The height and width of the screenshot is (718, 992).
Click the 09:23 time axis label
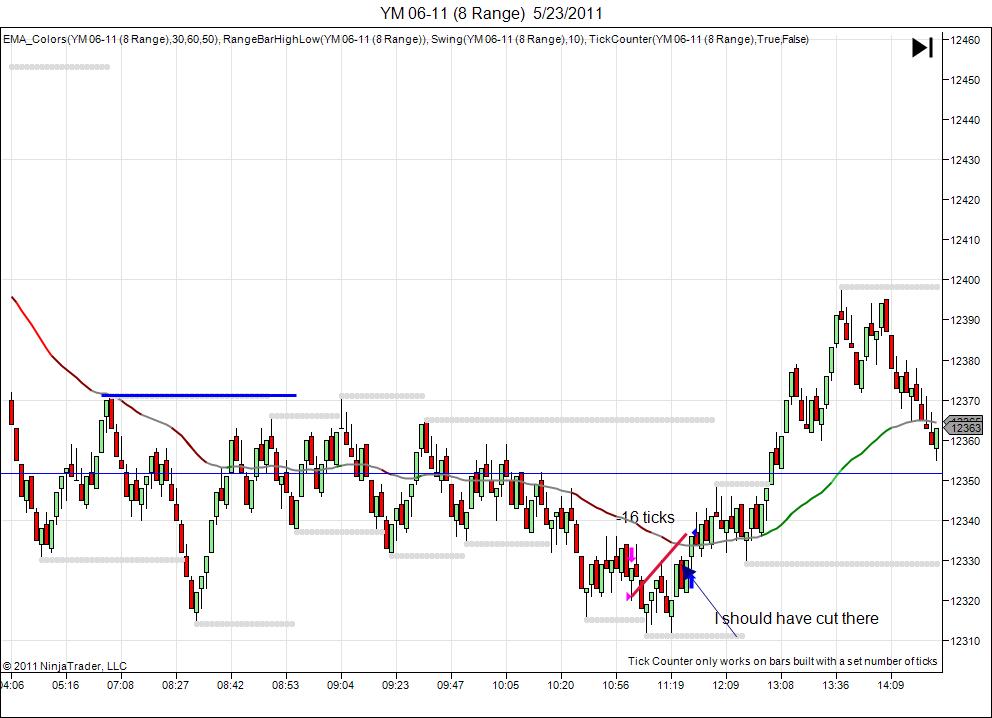(x=395, y=685)
